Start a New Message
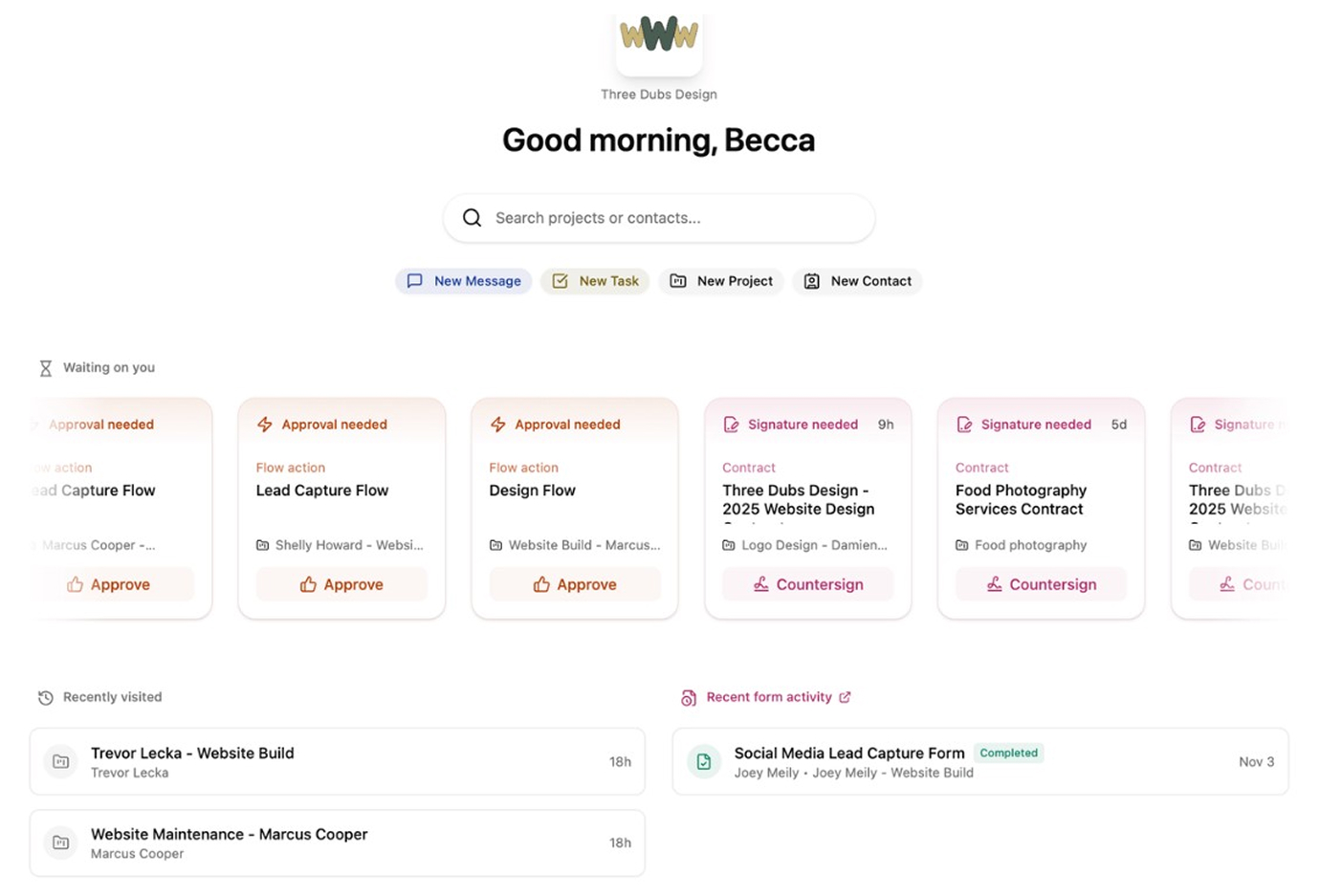This screenshot has height=896, width=1342. pyautogui.click(x=464, y=281)
